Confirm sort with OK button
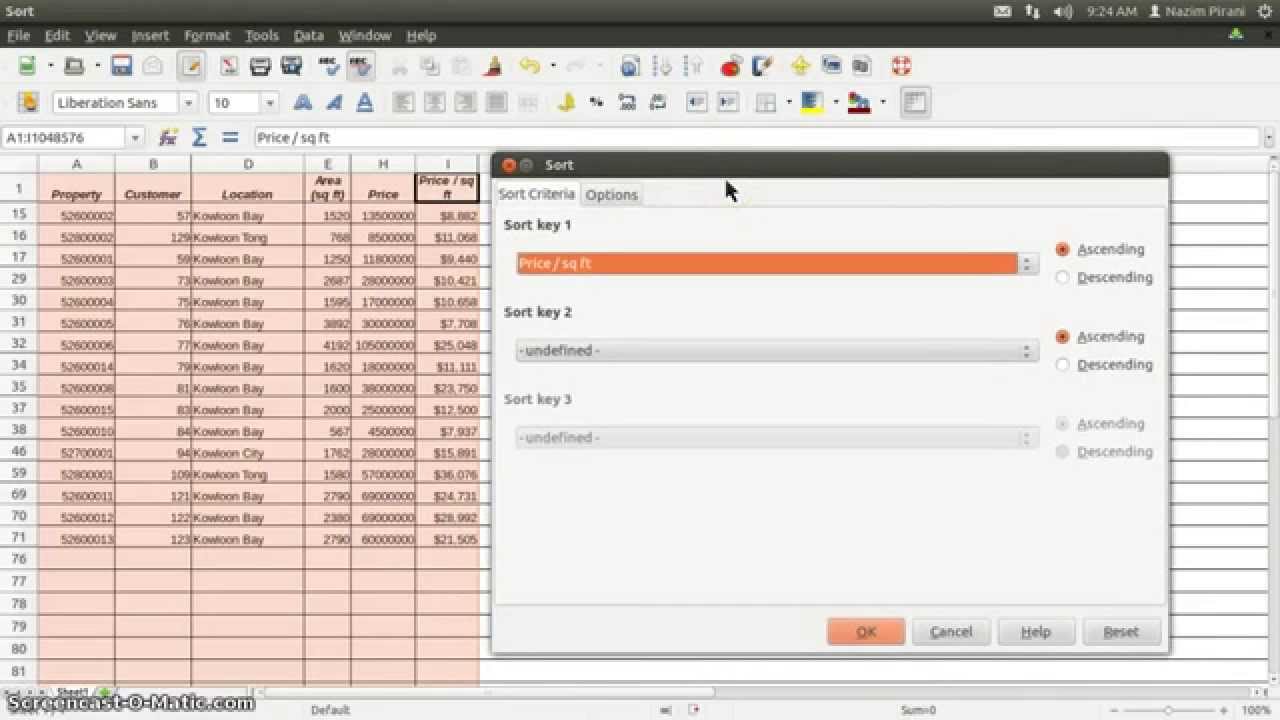 tap(866, 631)
